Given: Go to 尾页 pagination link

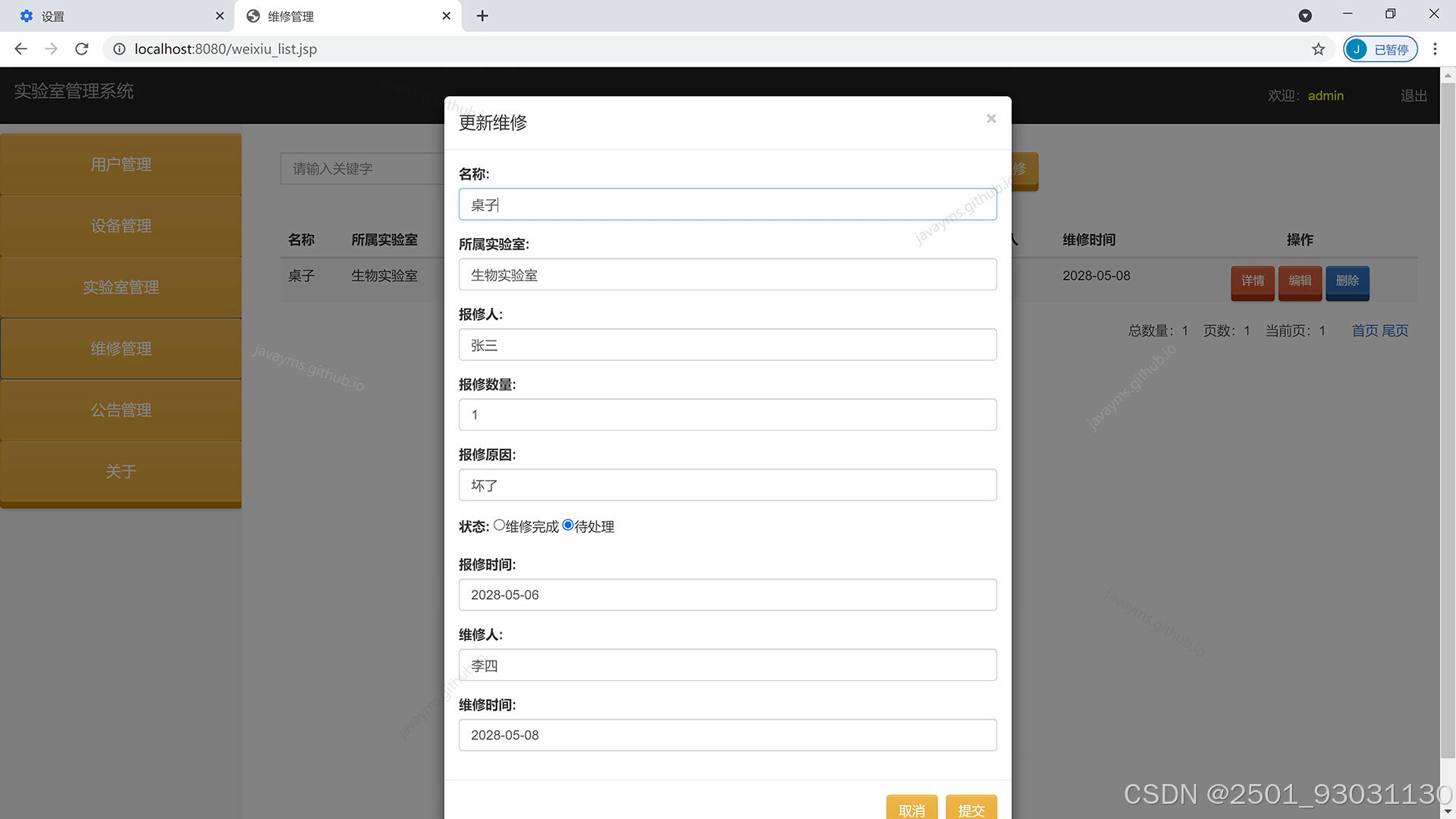Looking at the screenshot, I should (1395, 331).
